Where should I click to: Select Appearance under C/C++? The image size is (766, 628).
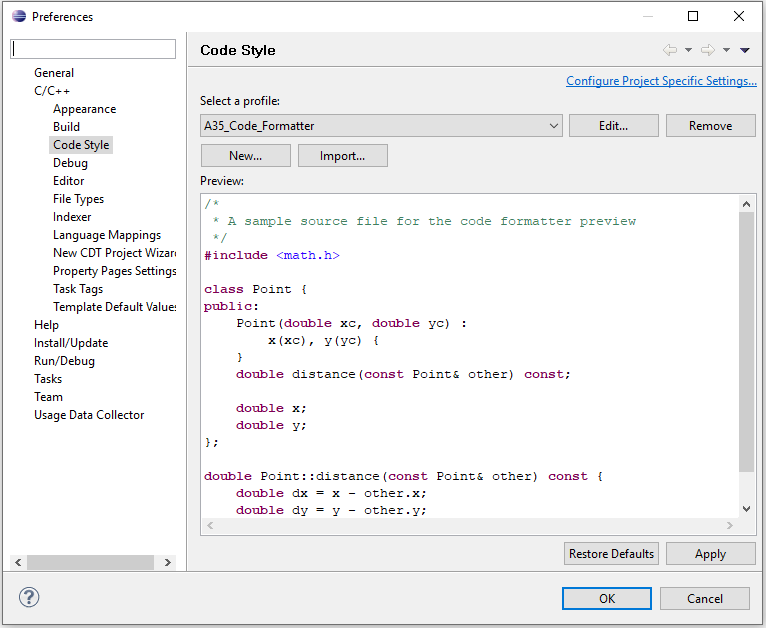85,109
